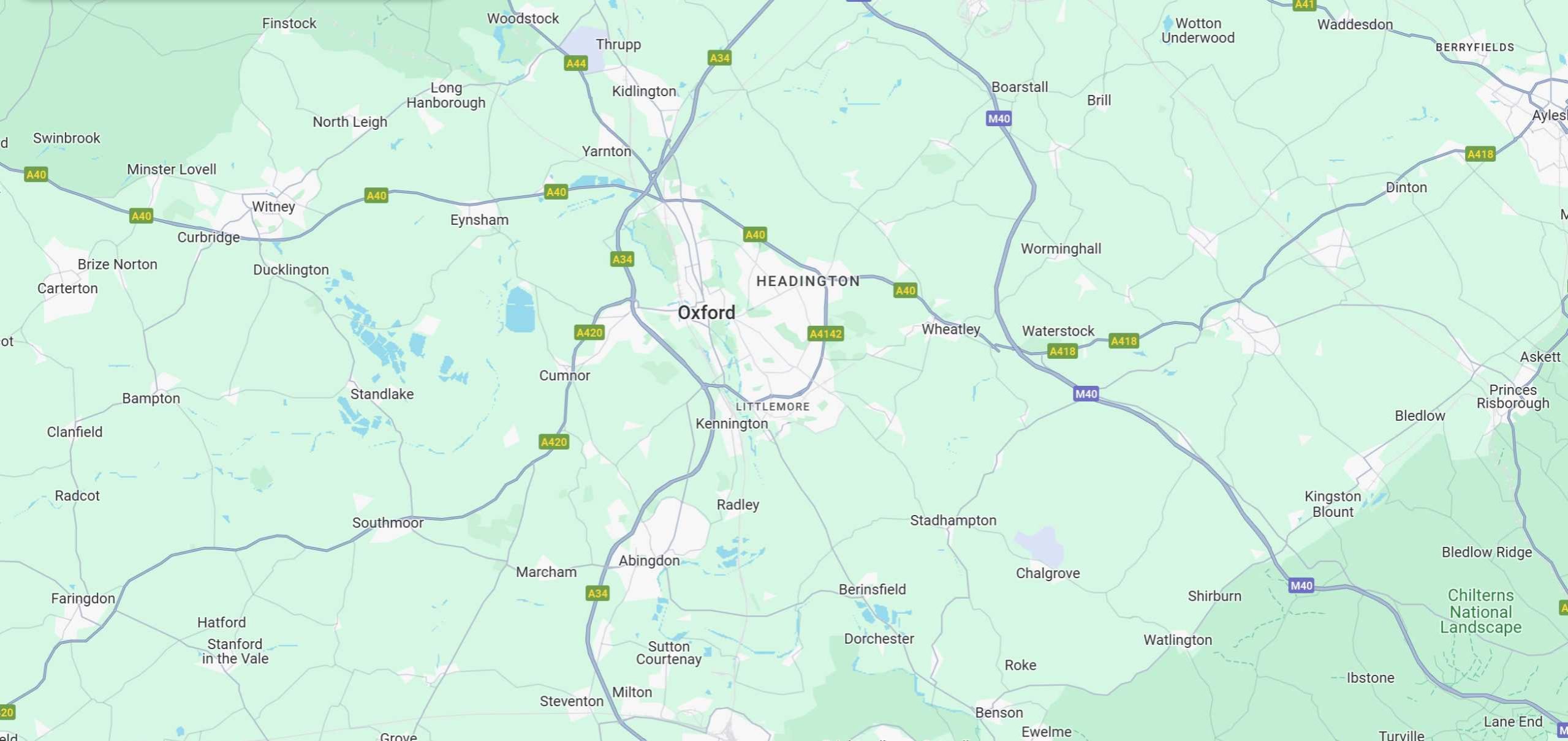
Task: Click the Chilterns National Landscape label
Action: pos(1480,611)
